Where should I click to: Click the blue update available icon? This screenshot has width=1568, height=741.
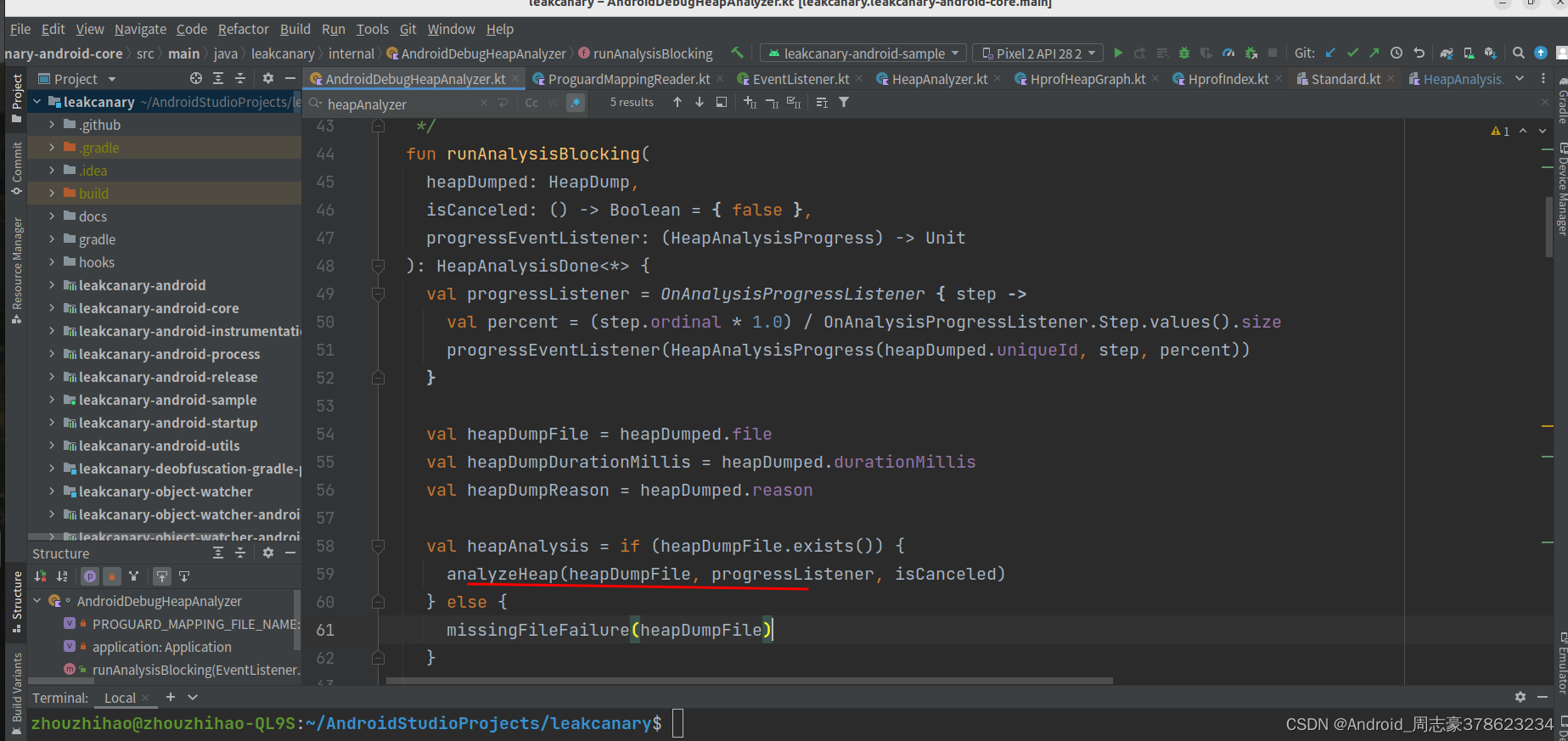[x=1541, y=53]
